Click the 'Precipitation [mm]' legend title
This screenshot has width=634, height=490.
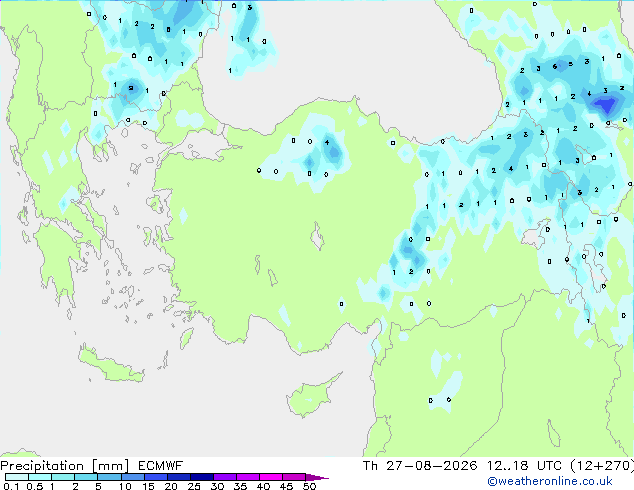point(65,466)
